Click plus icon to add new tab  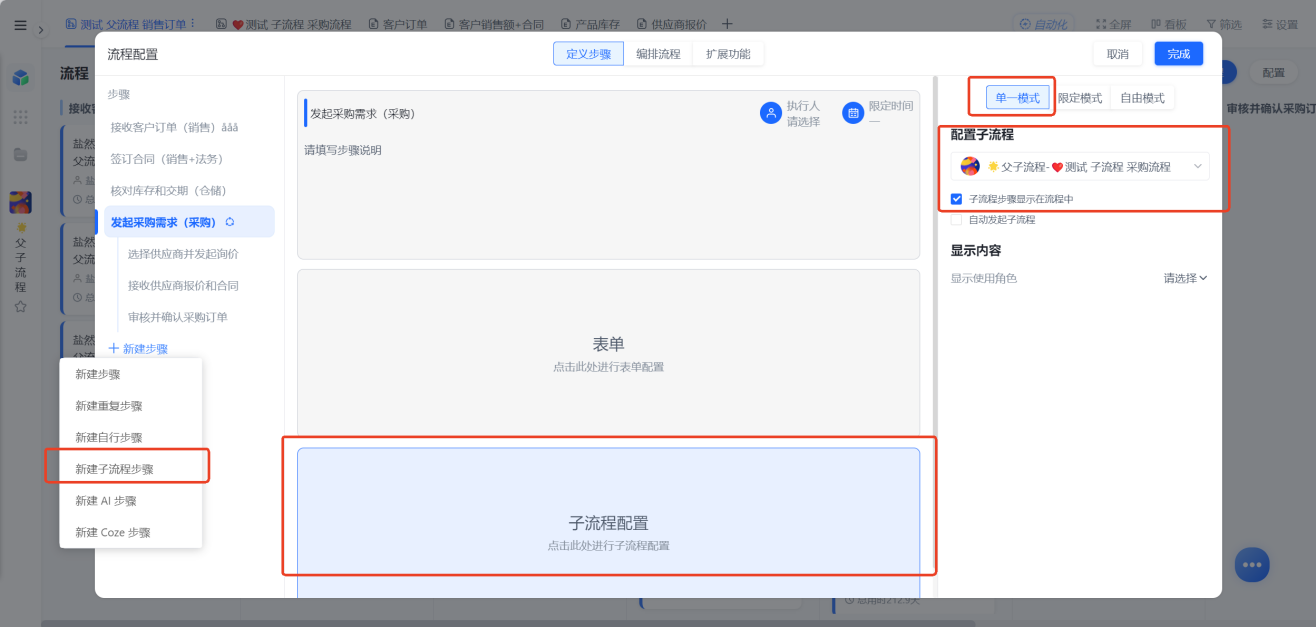(727, 23)
